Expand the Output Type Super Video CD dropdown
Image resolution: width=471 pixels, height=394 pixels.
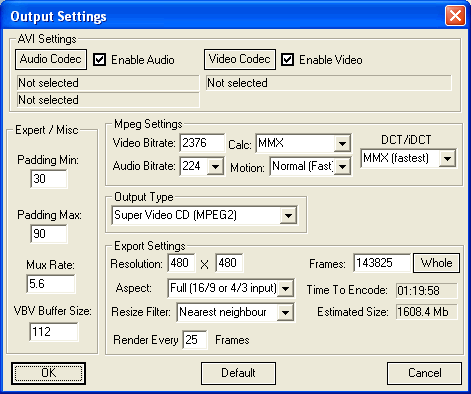coord(288,215)
